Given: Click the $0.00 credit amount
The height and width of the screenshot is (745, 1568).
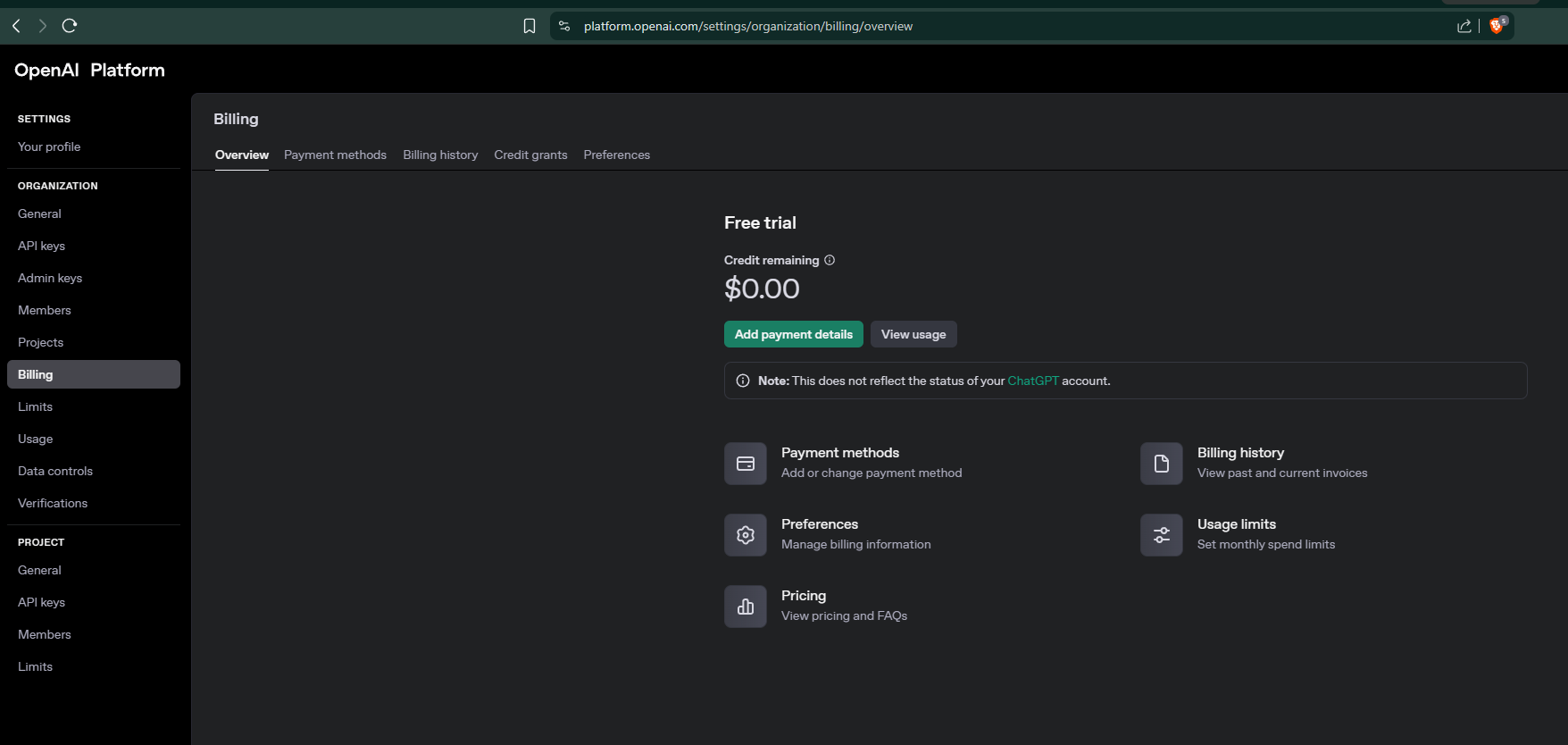Looking at the screenshot, I should click(x=762, y=289).
